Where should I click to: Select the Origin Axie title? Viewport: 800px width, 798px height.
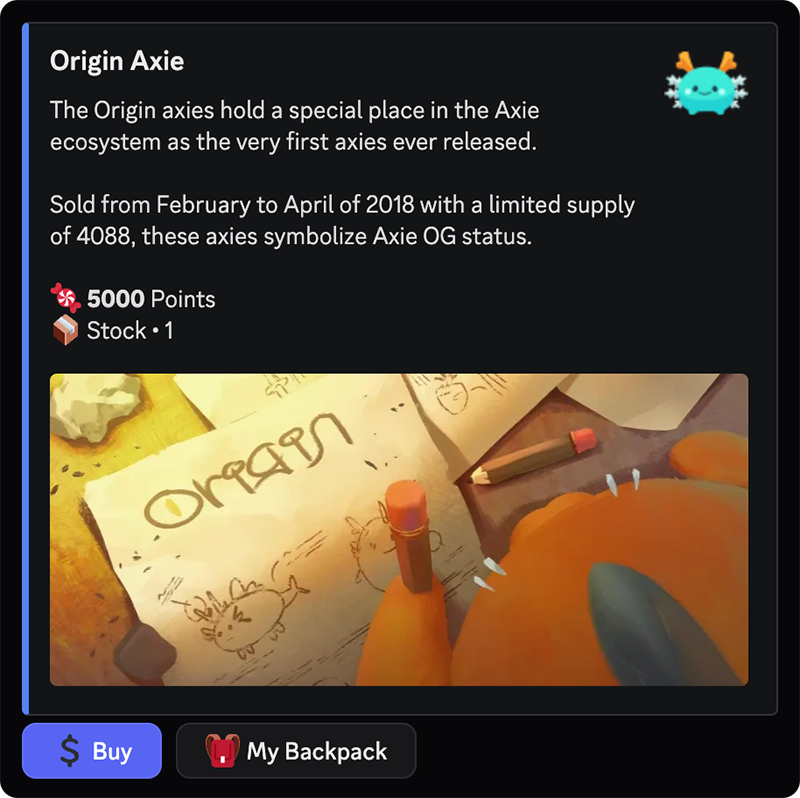(x=117, y=61)
